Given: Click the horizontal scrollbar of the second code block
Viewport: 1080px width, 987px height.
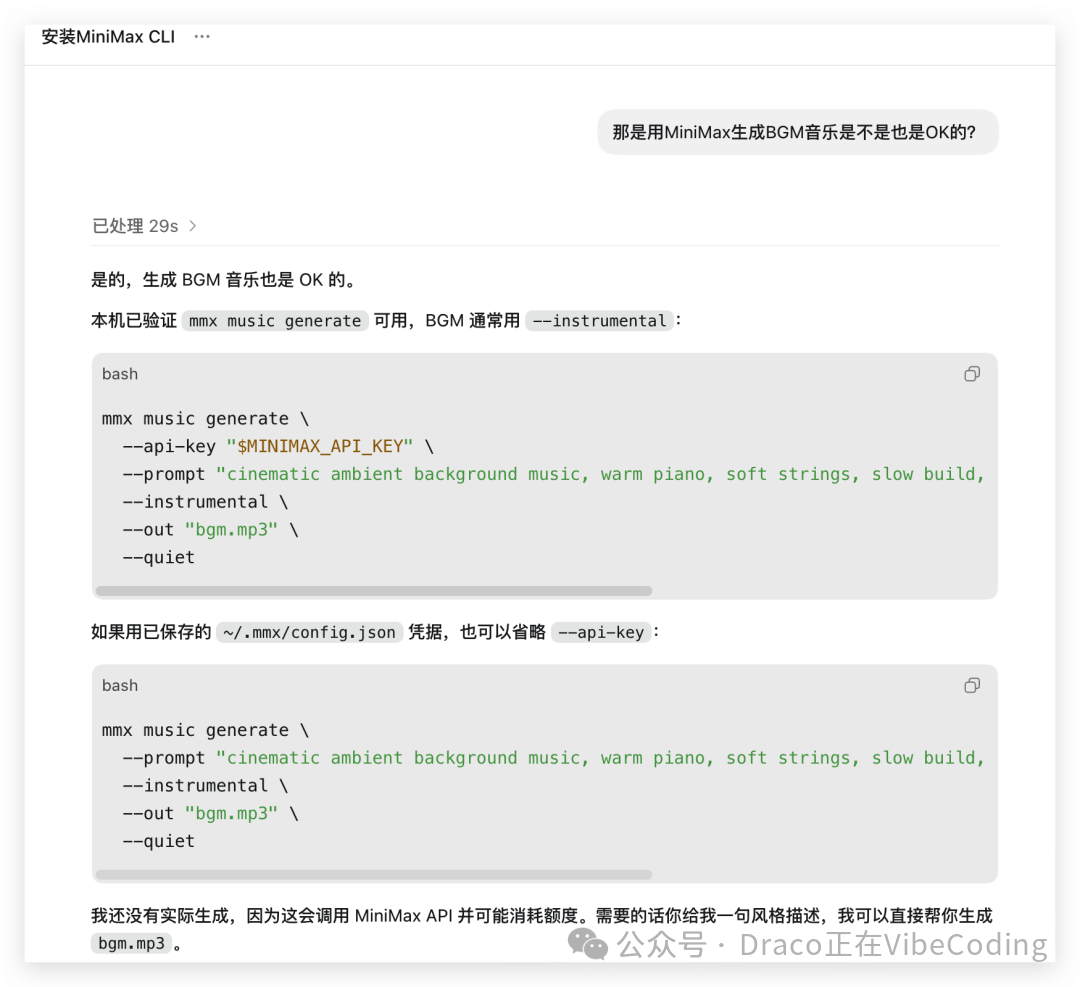Looking at the screenshot, I should tap(374, 875).
